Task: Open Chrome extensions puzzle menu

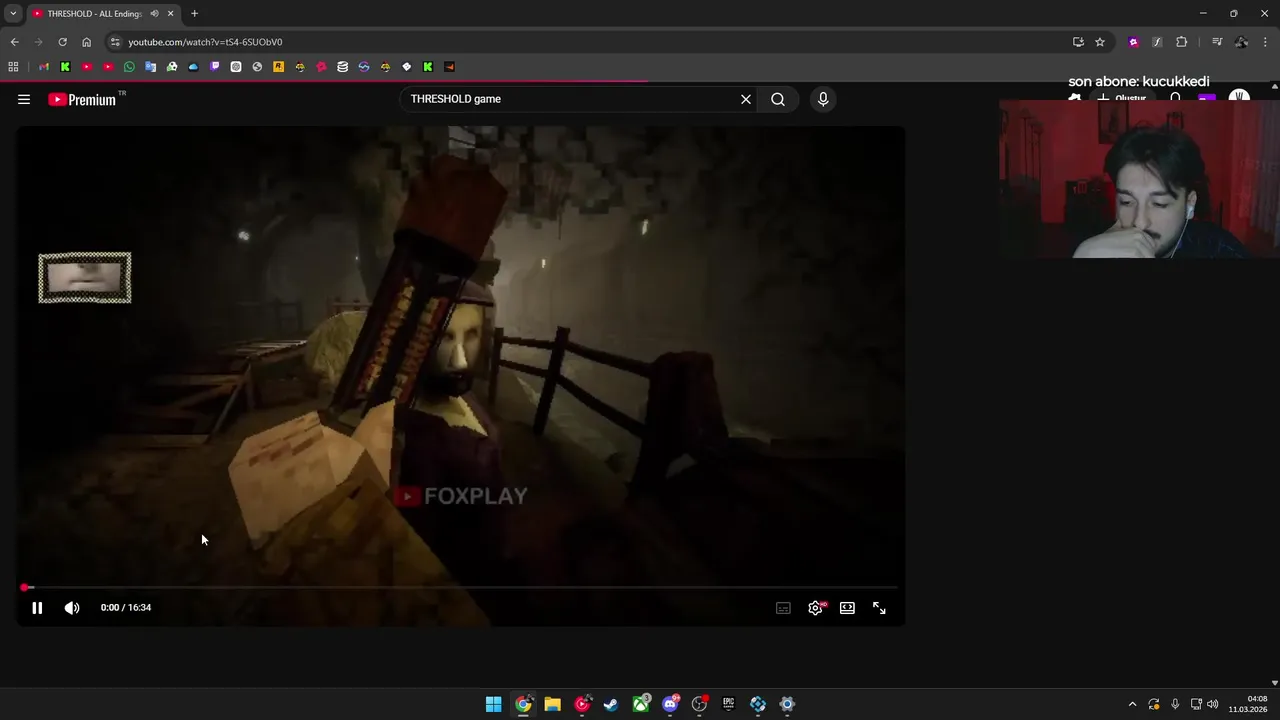Action: 1181,42
